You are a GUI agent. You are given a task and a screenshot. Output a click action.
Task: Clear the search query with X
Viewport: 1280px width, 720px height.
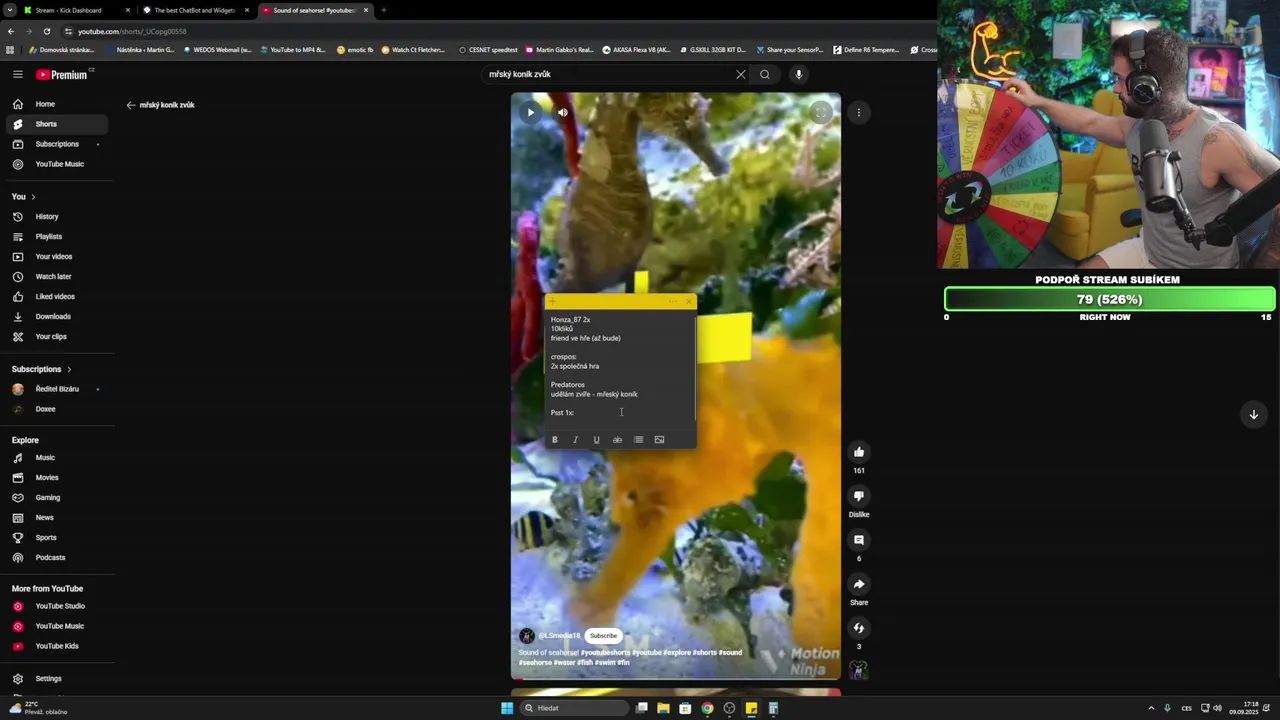(741, 74)
